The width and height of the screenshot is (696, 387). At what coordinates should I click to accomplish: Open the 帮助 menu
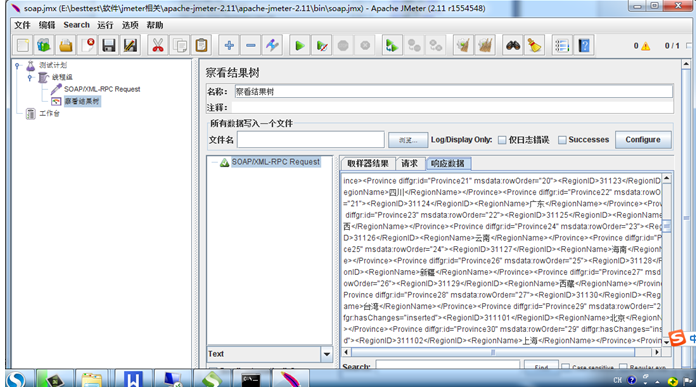click(155, 25)
